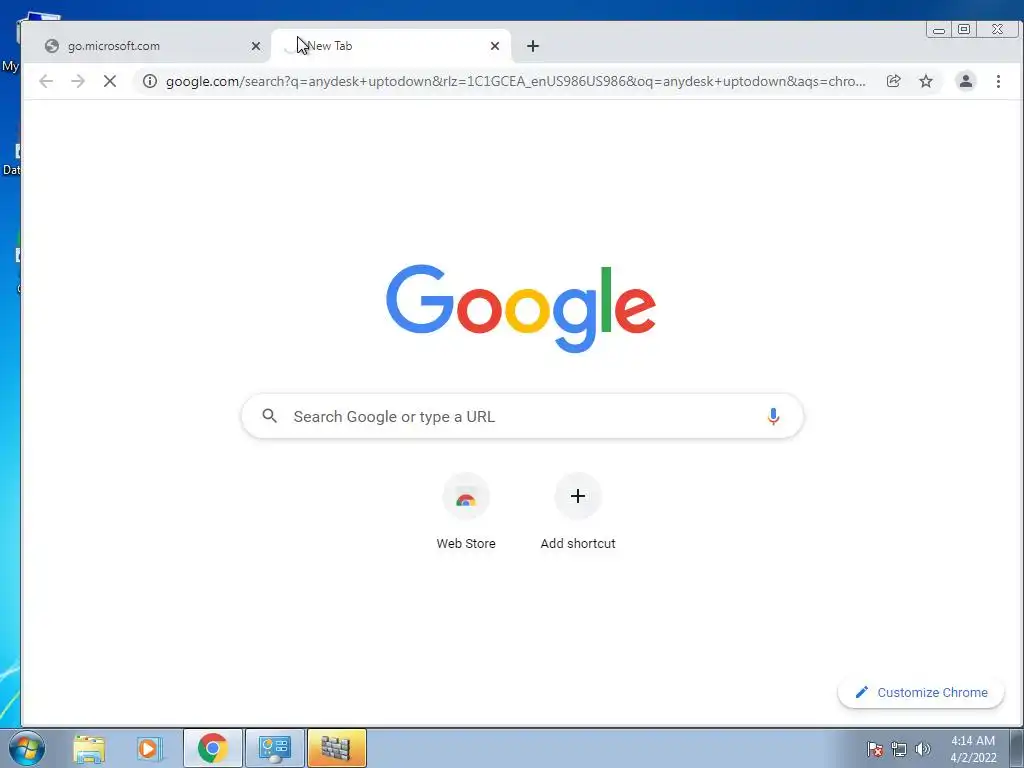Open Windows Explorer from taskbar
Image resolution: width=1024 pixels, height=768 pixels.
89,748
